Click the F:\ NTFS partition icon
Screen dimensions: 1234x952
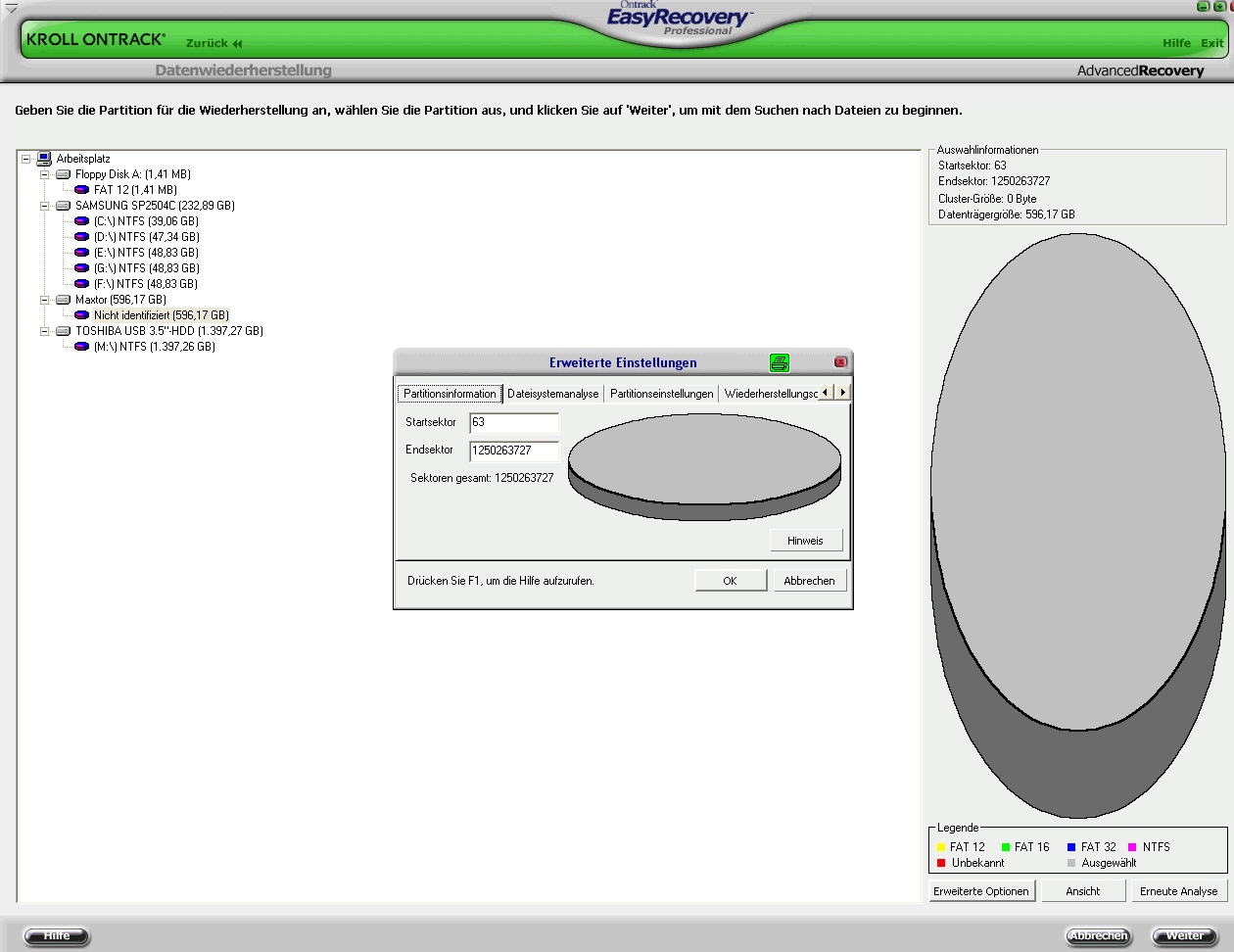click(x=82, y=284)
